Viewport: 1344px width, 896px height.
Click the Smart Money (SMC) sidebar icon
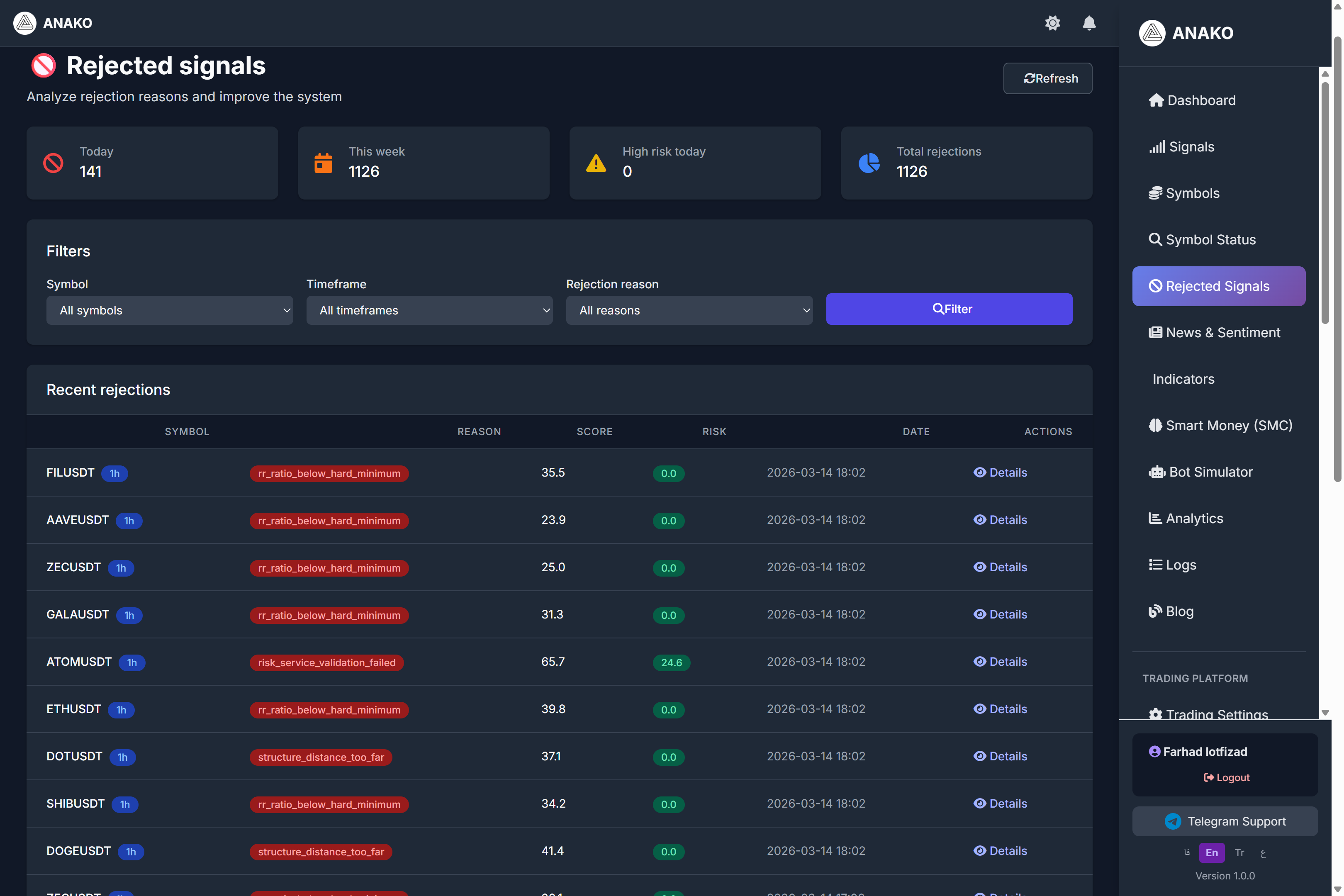click(x=1156, y=425)
